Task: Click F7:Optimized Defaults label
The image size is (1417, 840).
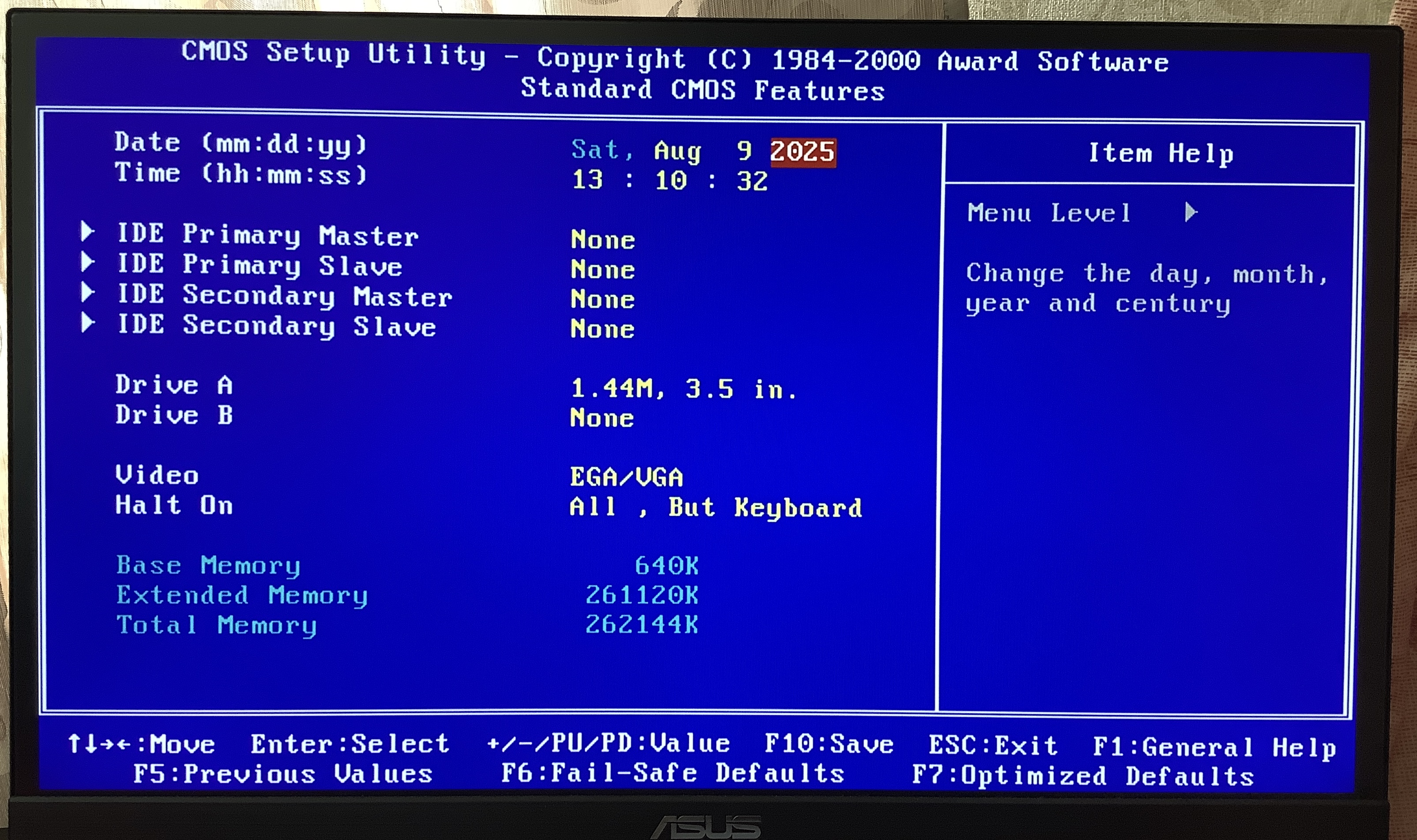Action: [x=1082, y=776]
